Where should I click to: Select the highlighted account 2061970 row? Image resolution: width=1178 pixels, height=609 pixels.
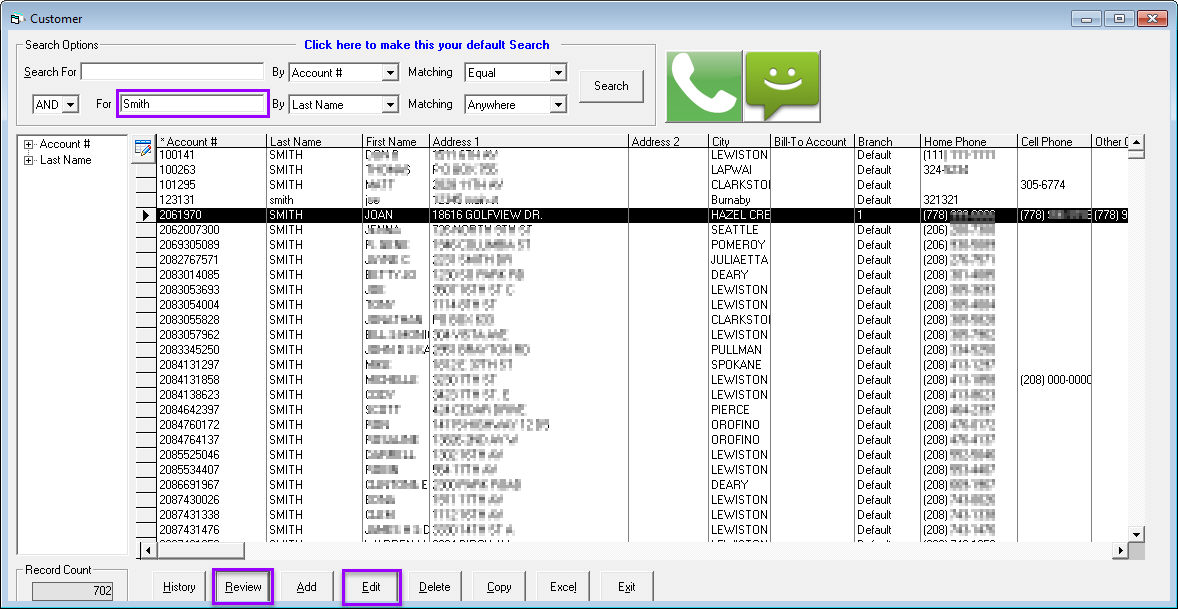pos(642,215)
